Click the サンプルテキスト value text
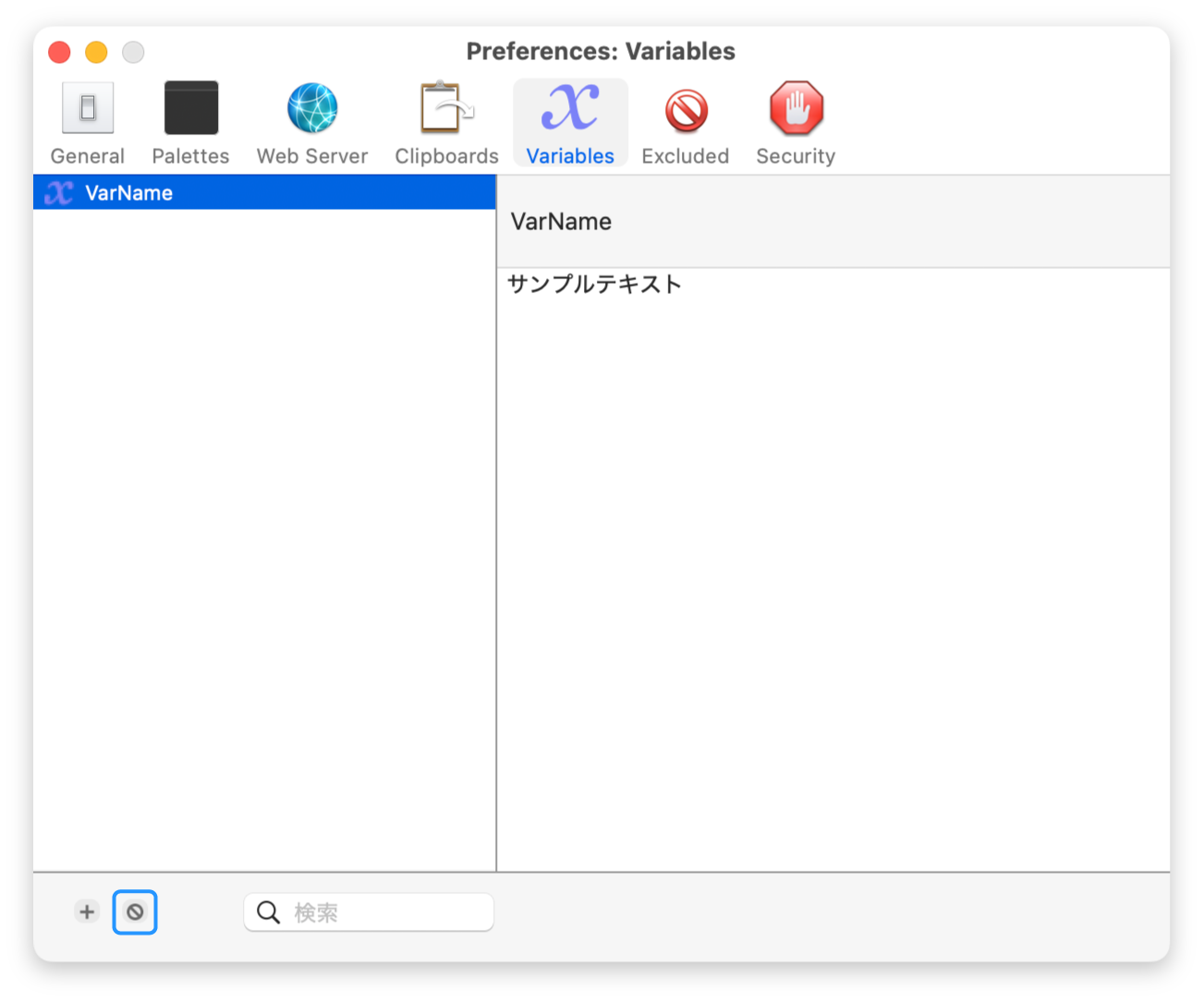 coord(594,284)
